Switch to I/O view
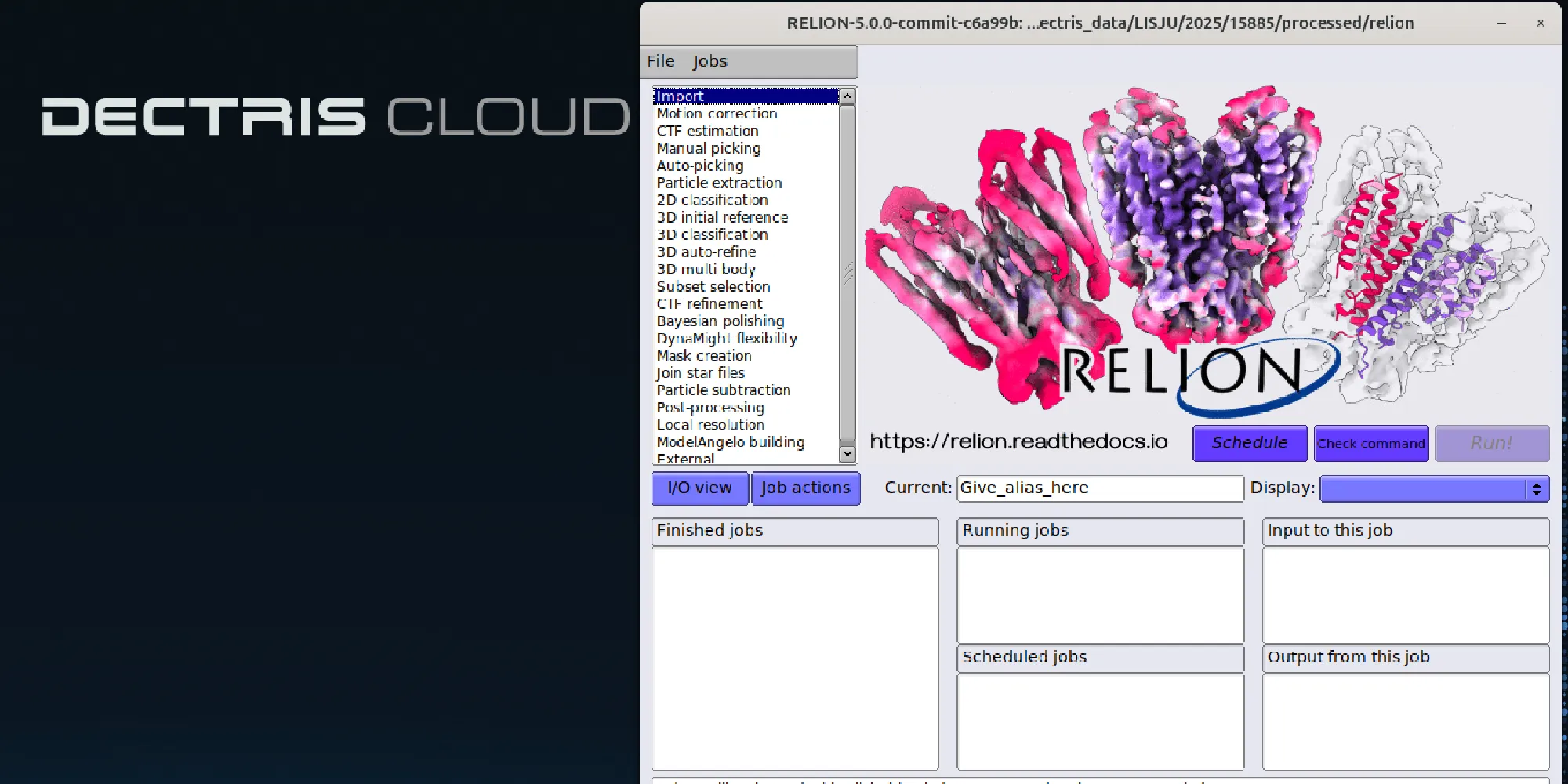 700,488
